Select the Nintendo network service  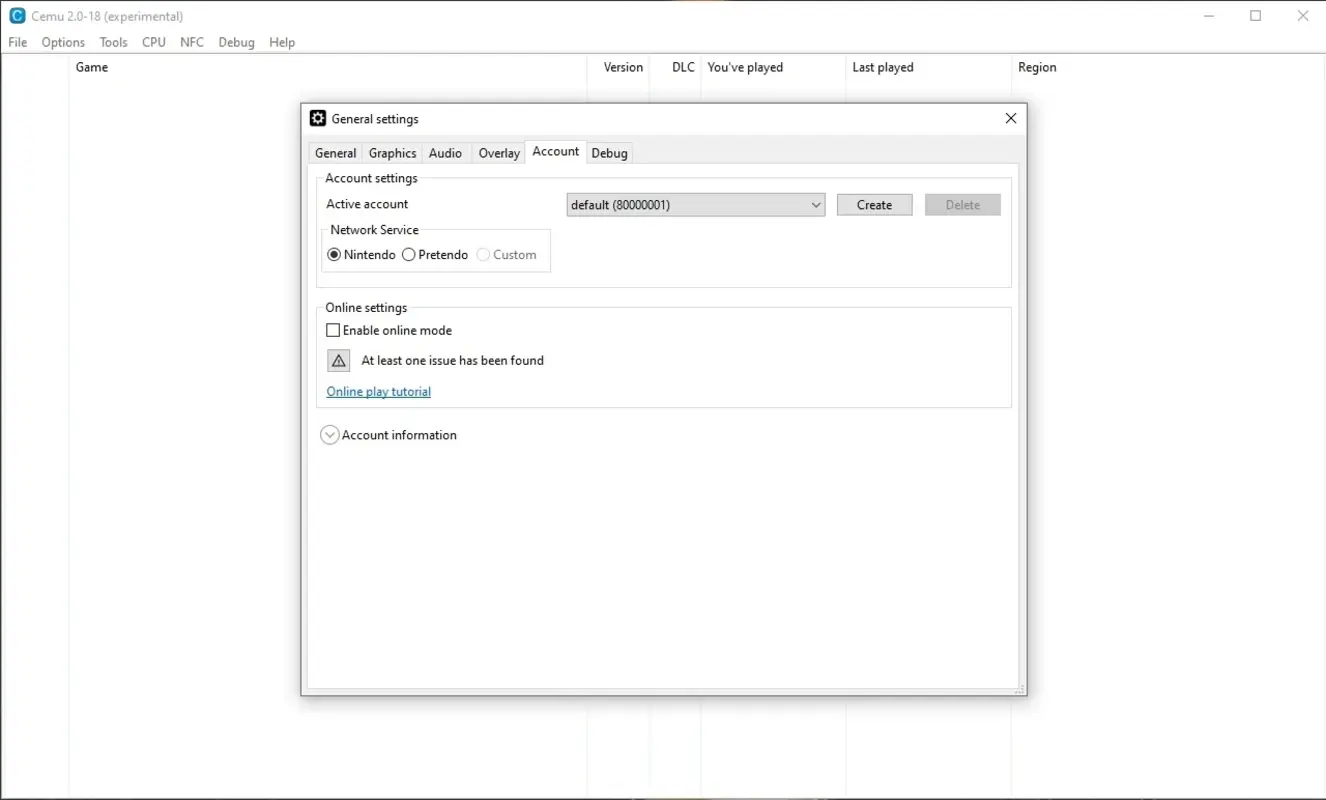point(334,254)
